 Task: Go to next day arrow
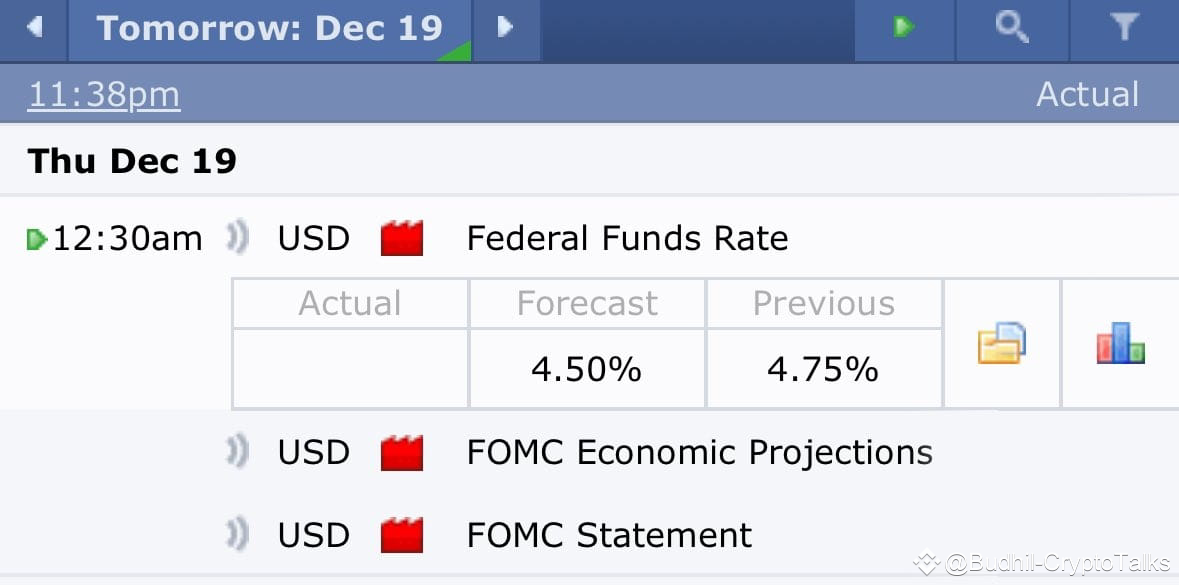[505, 28]
